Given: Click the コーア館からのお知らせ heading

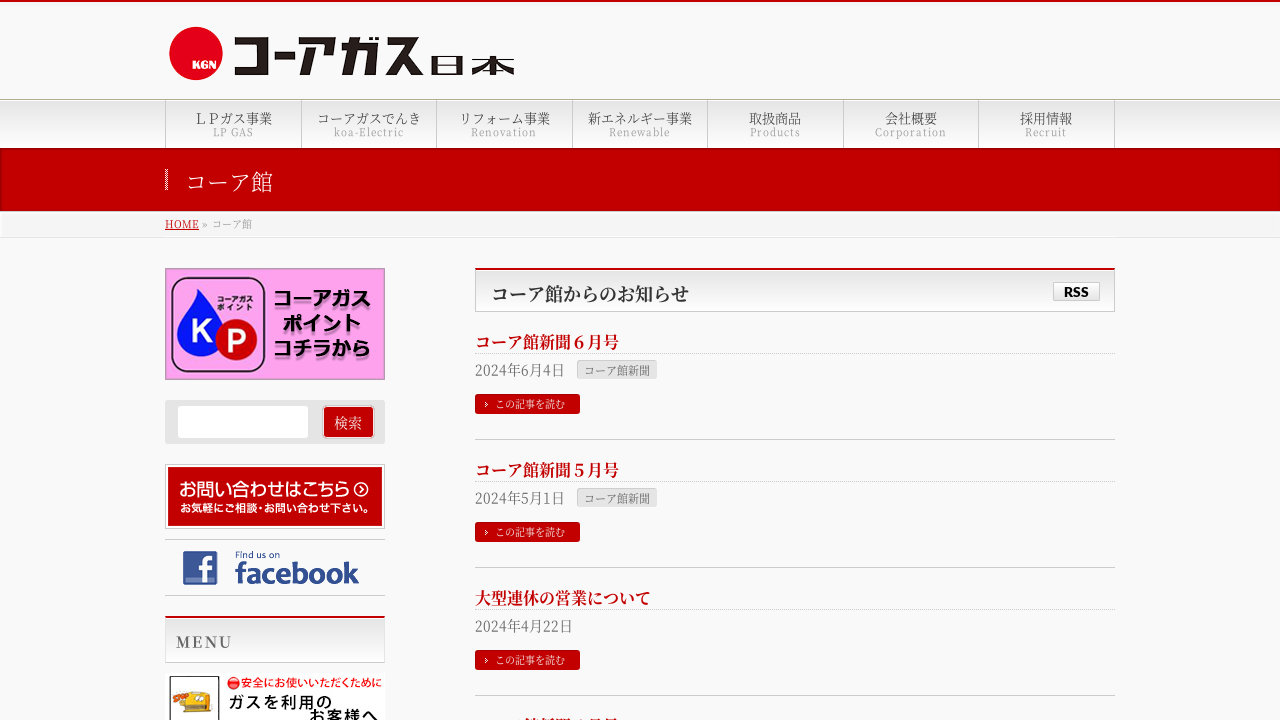Looking at the screenshot, I should pyautogui.click(x=590, y=293).
